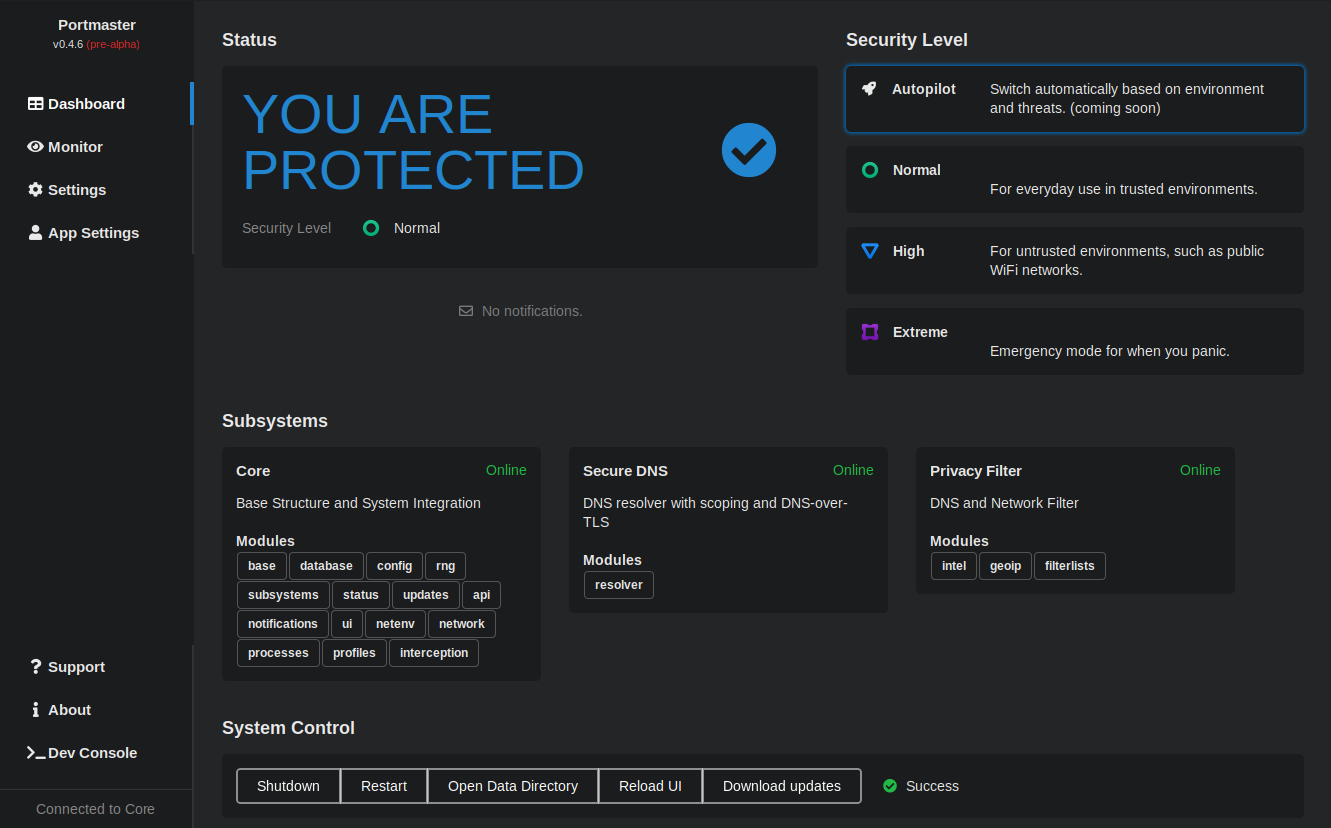Select the Normal security level
Viewport: 1331px width, 828px height.
1074,180
